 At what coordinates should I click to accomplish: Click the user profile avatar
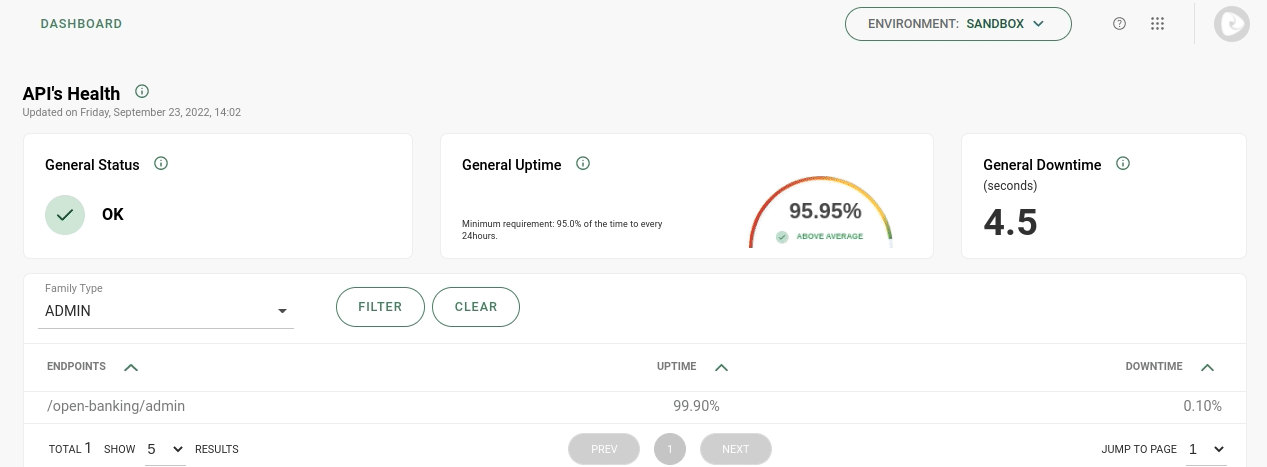coord(1231,24)
